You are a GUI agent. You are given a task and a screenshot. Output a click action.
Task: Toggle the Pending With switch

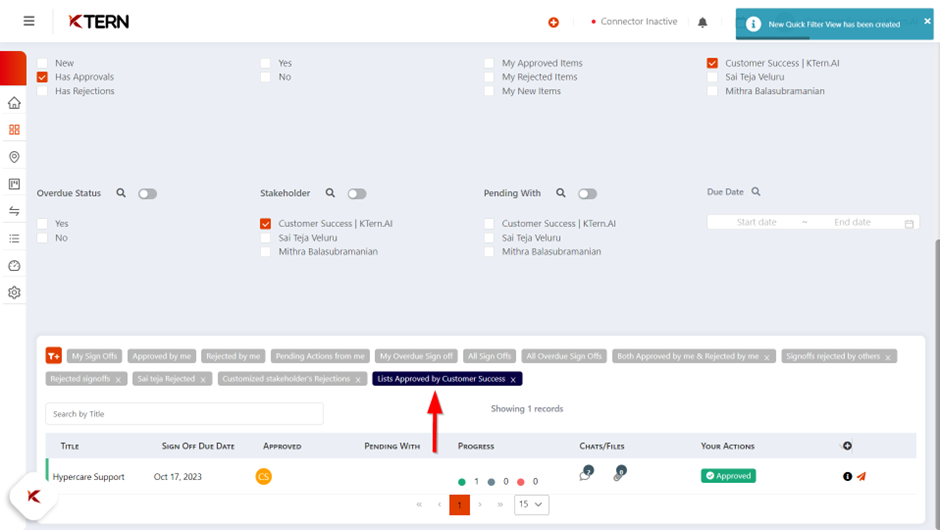point(588,194)
